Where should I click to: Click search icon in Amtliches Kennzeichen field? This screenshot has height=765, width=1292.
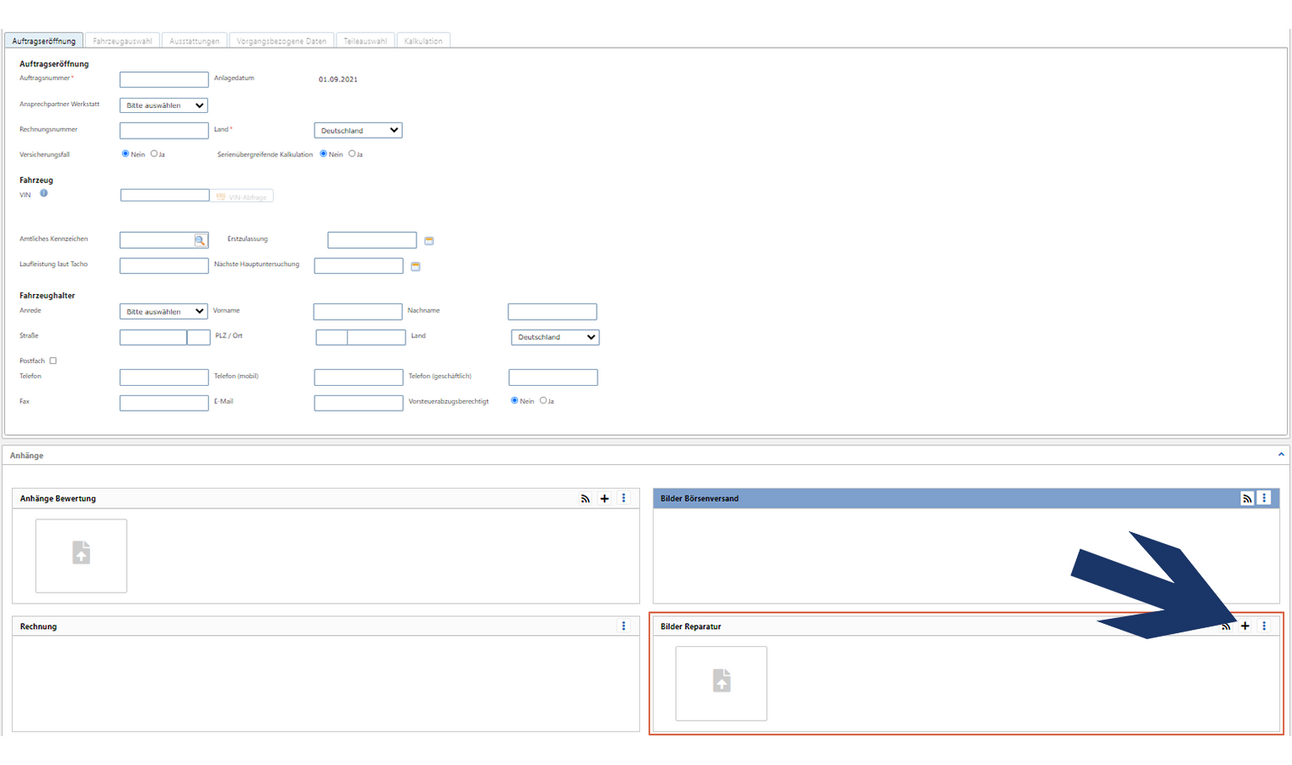[200, 241]
